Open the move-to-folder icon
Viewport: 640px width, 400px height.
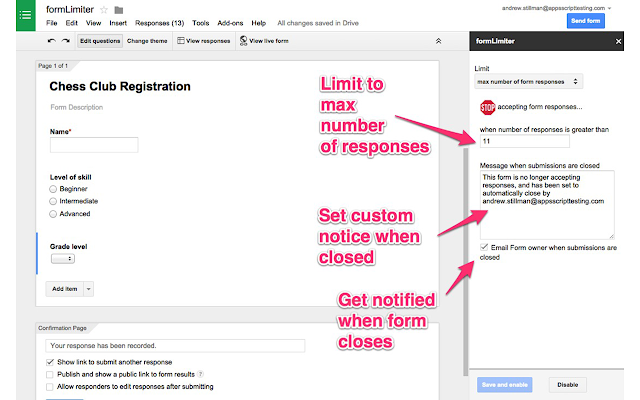119,10
